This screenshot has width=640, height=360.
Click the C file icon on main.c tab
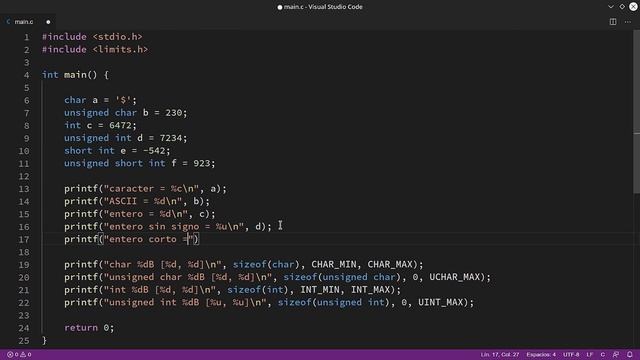point(8,22)
